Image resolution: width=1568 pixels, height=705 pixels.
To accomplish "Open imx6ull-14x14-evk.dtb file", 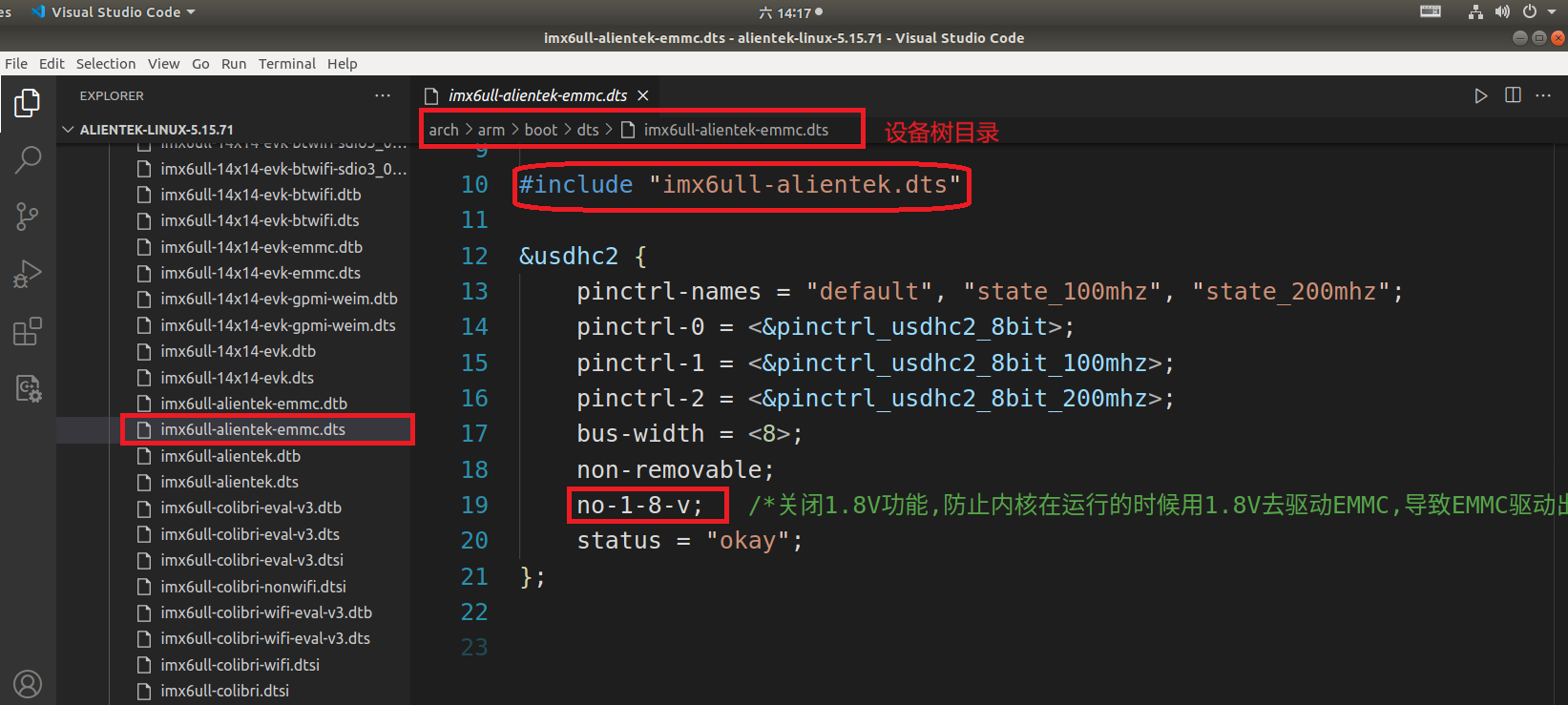I will click(x=238, y=351).
